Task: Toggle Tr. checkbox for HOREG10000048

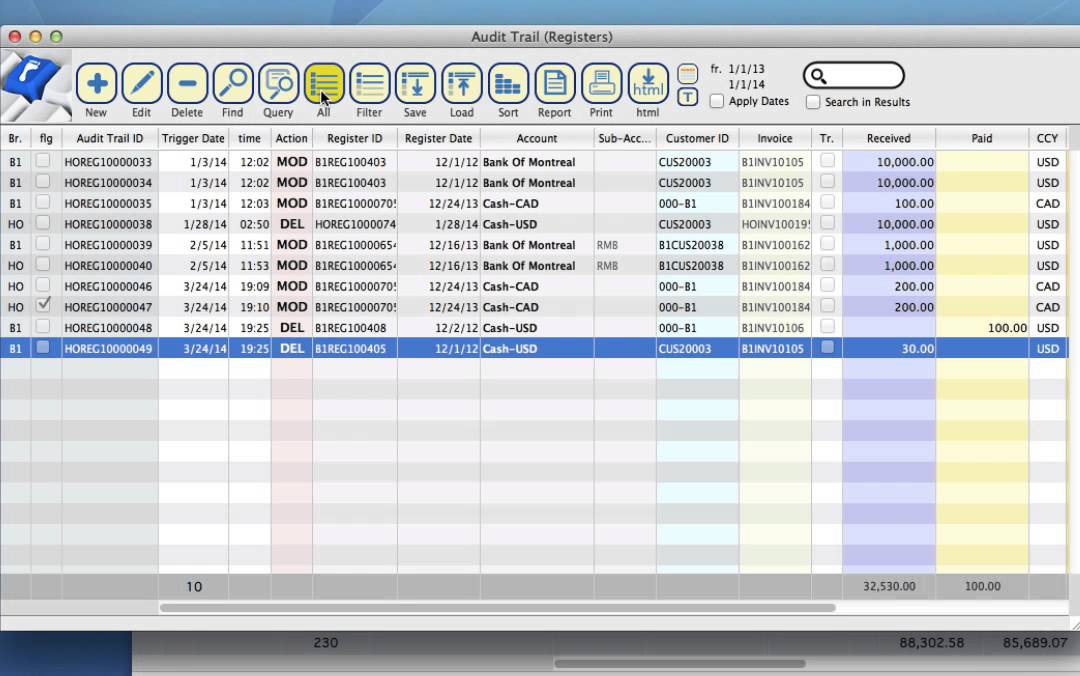Action: (827, 326)
